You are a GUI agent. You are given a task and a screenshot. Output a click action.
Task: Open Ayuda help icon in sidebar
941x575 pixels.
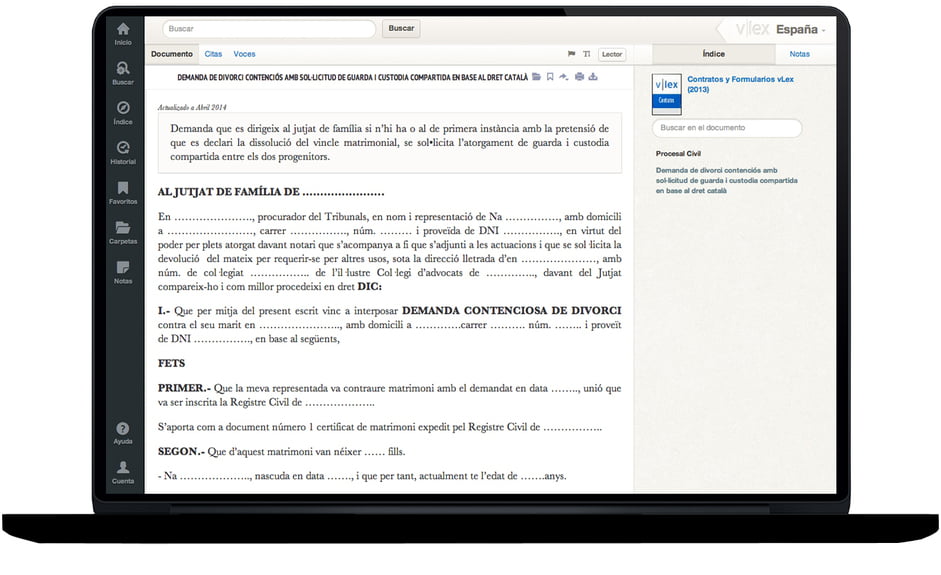pos(123,428)
